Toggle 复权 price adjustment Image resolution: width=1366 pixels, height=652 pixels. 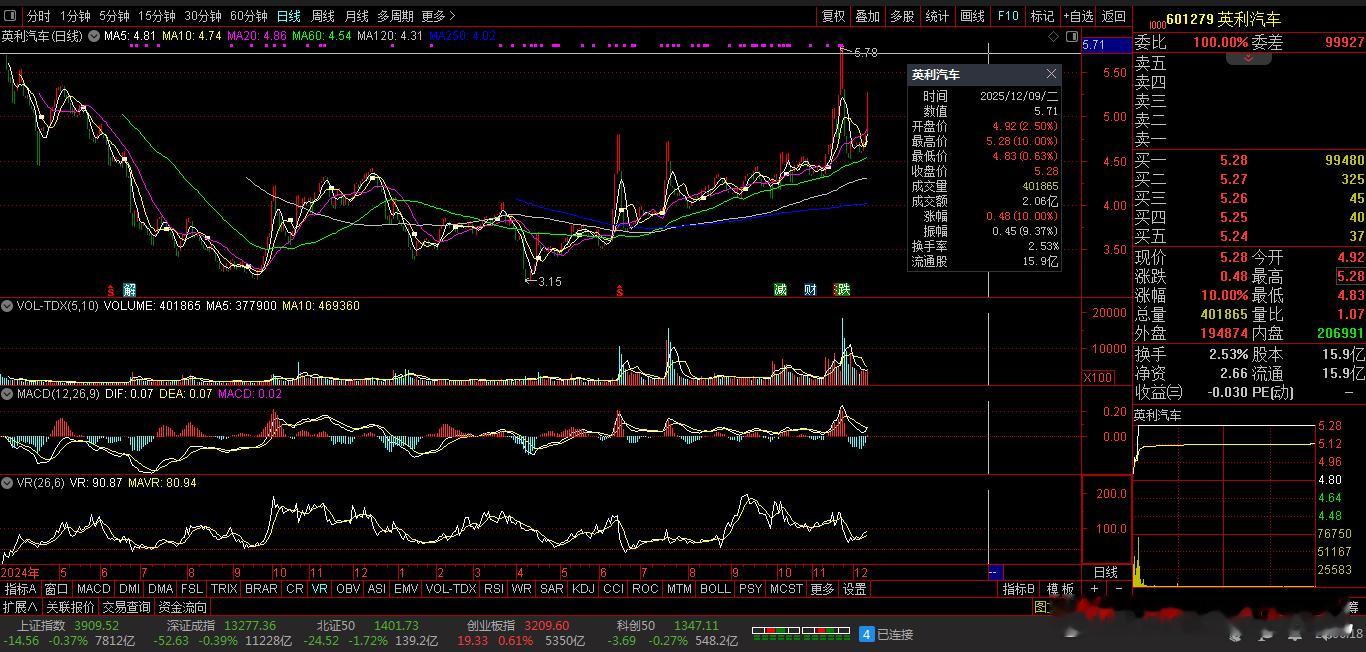coord(833,16)
